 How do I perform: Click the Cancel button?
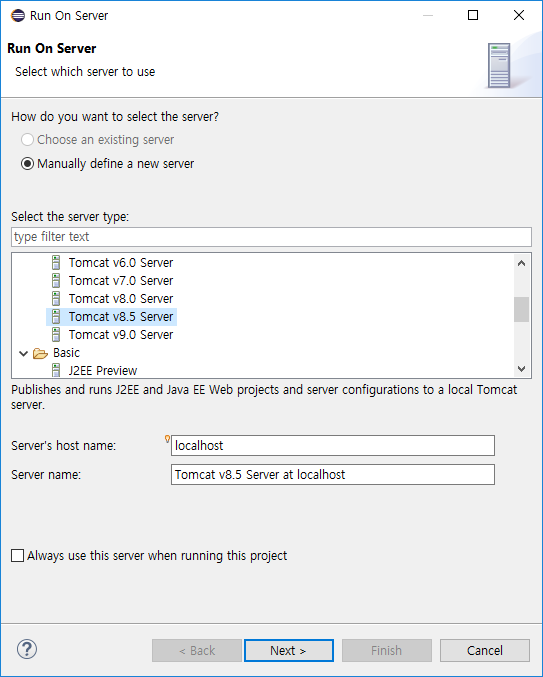coord(485,650)
